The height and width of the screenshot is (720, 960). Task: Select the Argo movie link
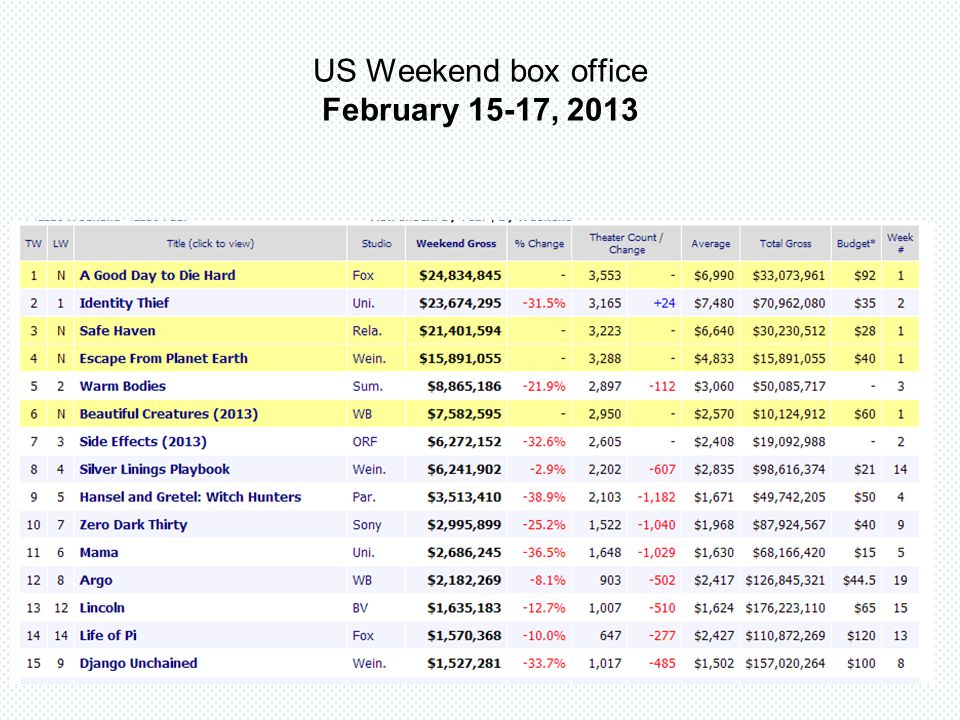(x=96, y=580)
